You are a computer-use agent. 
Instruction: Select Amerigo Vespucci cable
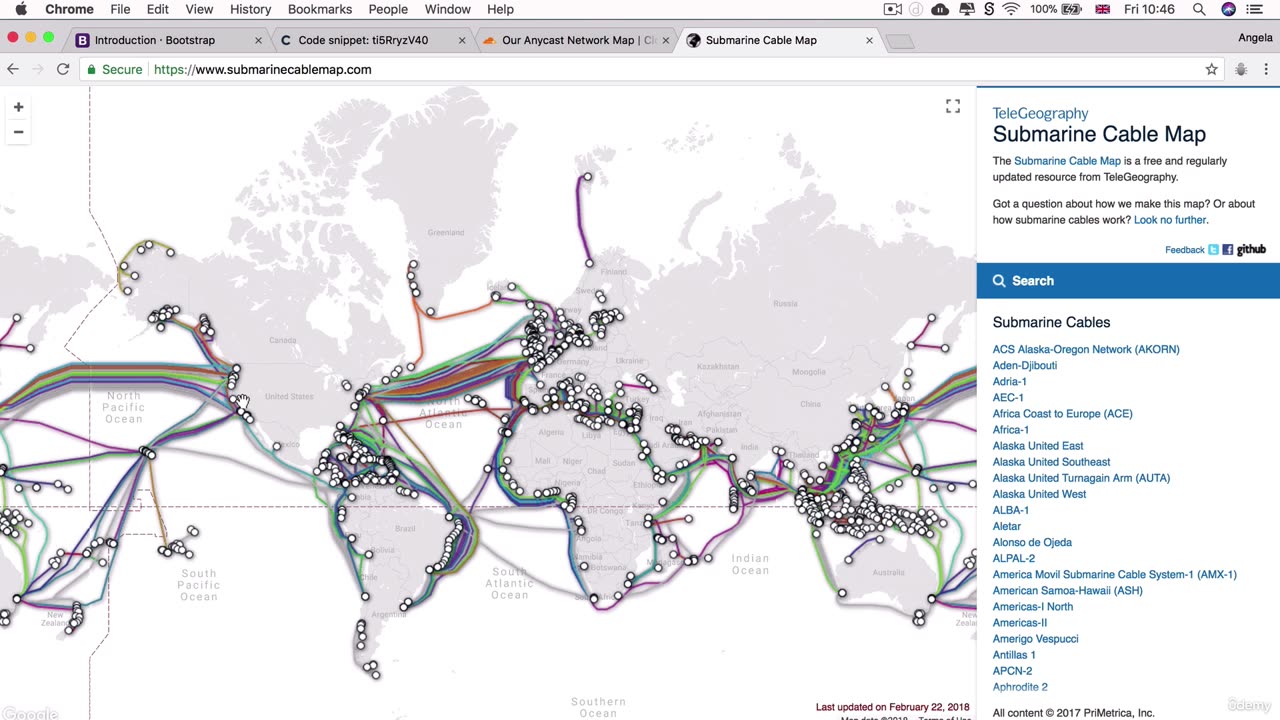click(1036, 638)
